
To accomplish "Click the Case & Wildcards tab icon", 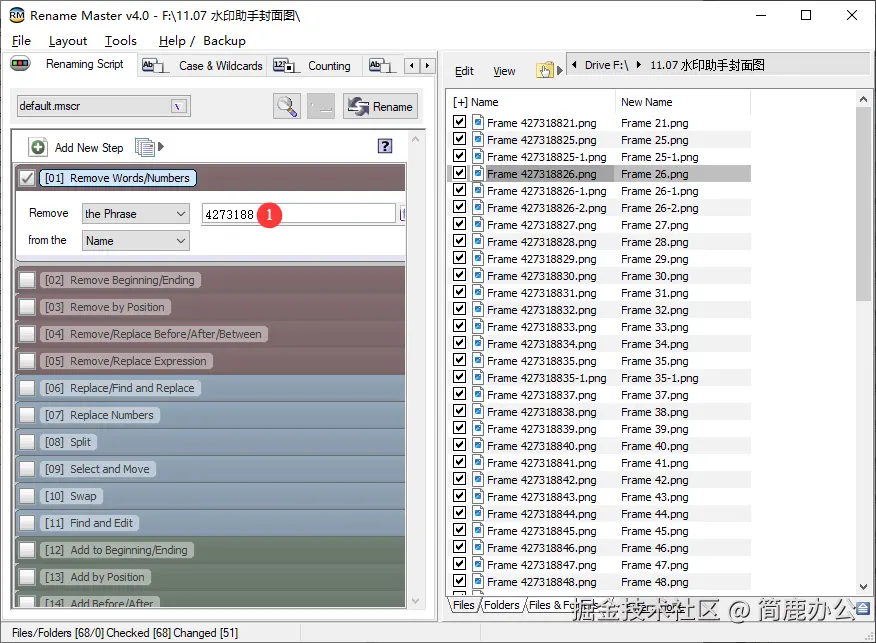I will pyautogui.click(x=154, y=65).
